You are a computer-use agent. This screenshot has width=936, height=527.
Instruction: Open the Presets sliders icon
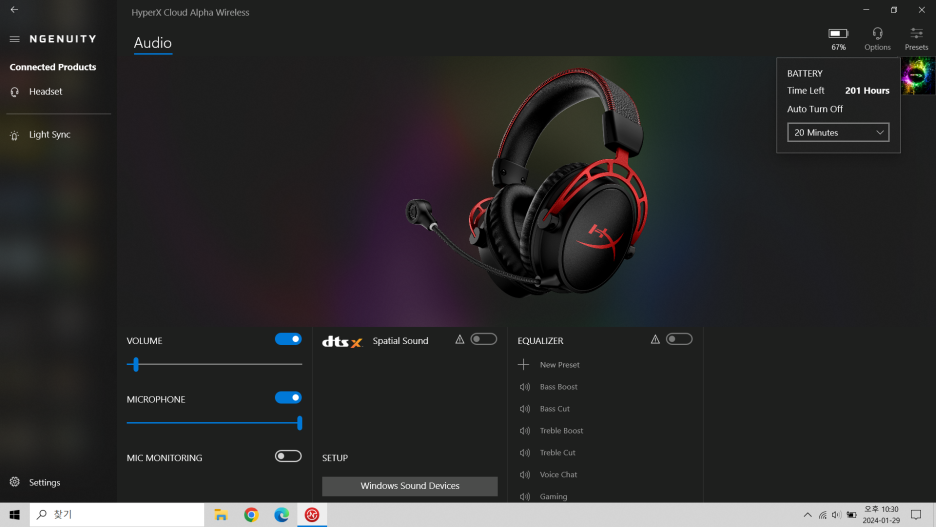(x=916, y=33)
